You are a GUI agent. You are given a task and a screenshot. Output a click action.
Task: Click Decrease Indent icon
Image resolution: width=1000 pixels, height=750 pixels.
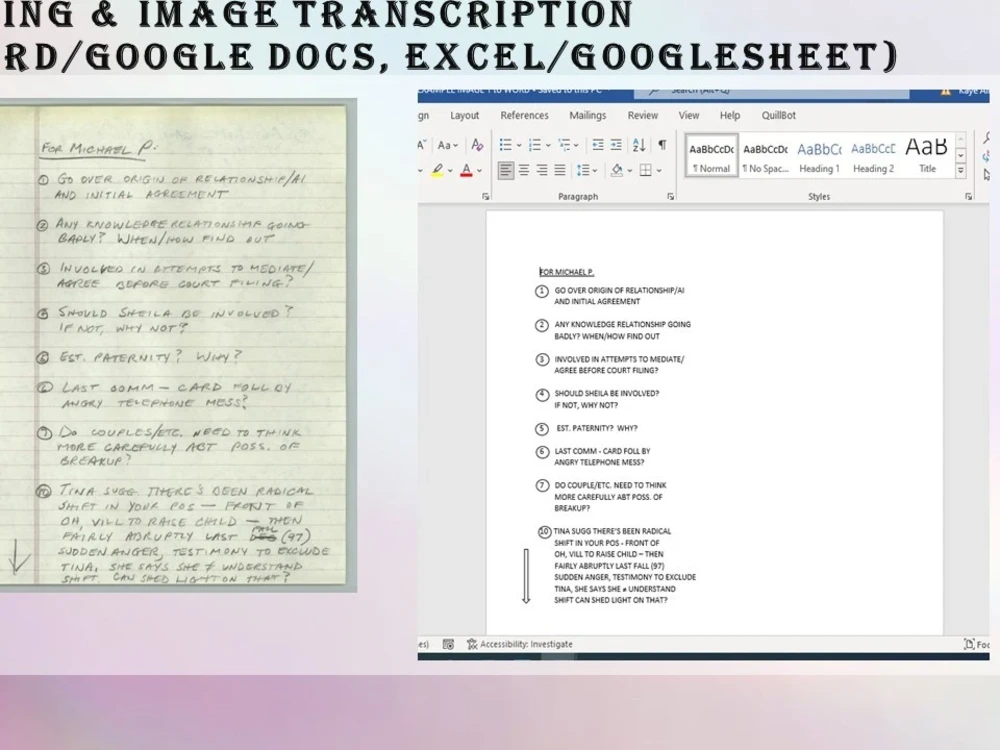pyautogui.click(x=598, y=145)
